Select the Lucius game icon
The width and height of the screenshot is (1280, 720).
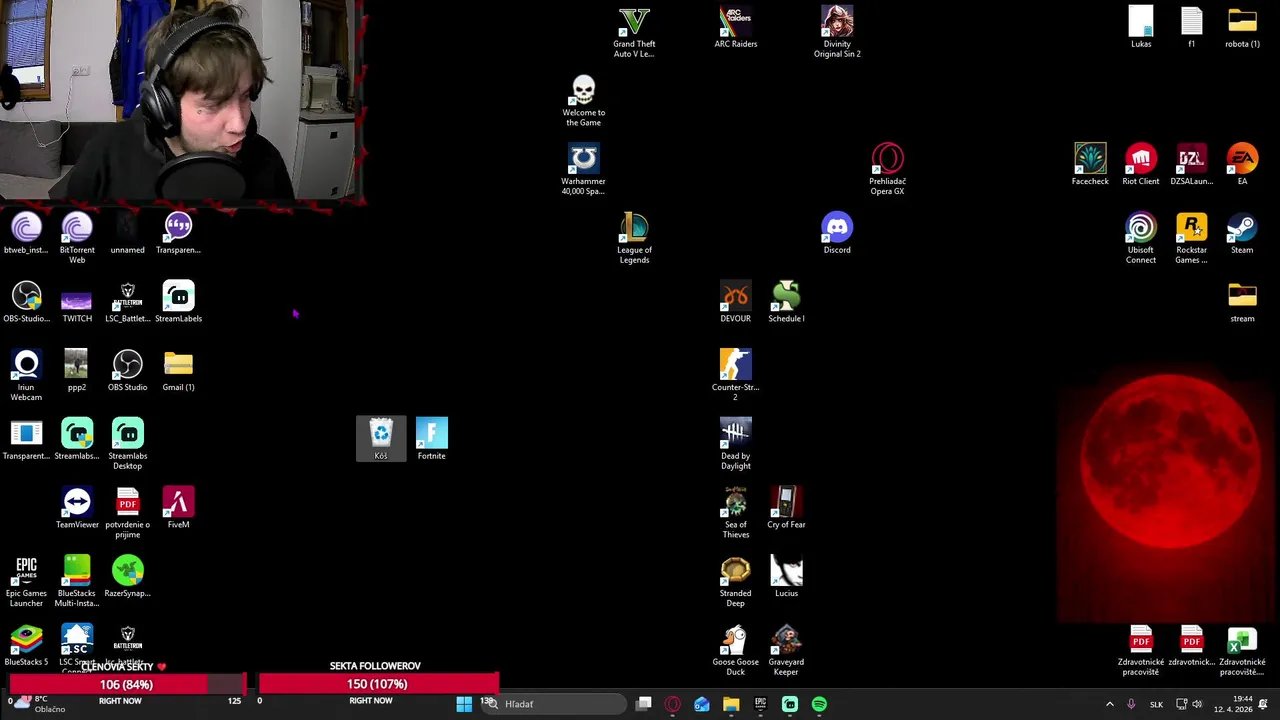(786, 577)
